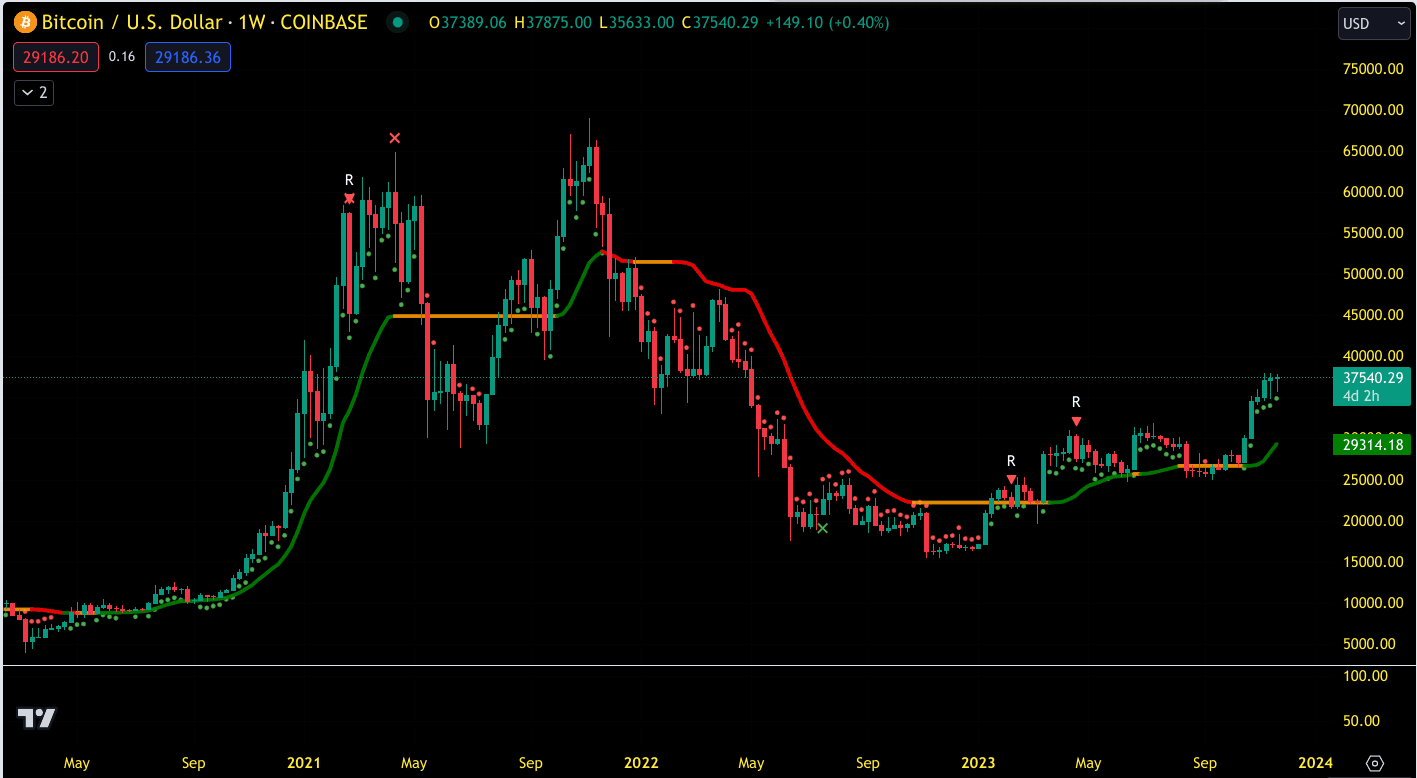1417x778 pixels.
Task: Click the 60000.00 price axis label
Action: point(1373,192)
